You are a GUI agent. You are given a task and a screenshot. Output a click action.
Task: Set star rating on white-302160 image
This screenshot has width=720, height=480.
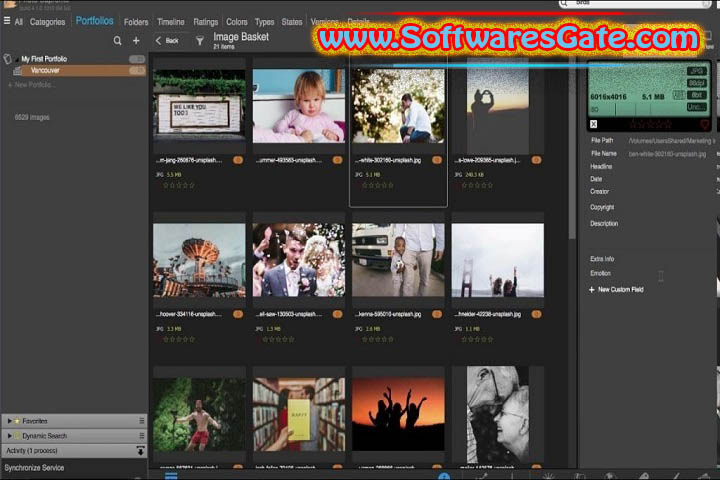pyautogui.click(x=378, y=186)
